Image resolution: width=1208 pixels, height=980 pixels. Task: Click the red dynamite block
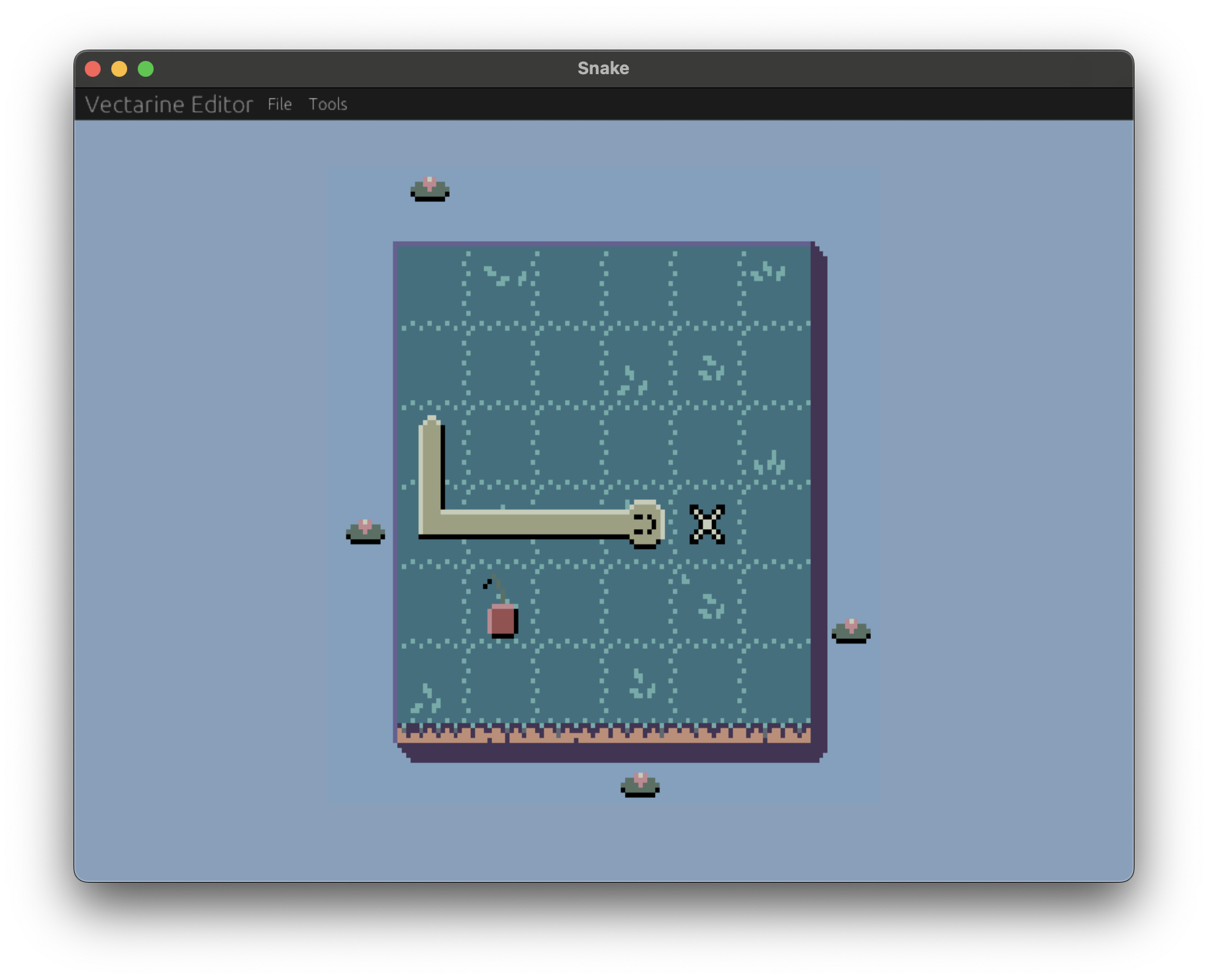502,620
